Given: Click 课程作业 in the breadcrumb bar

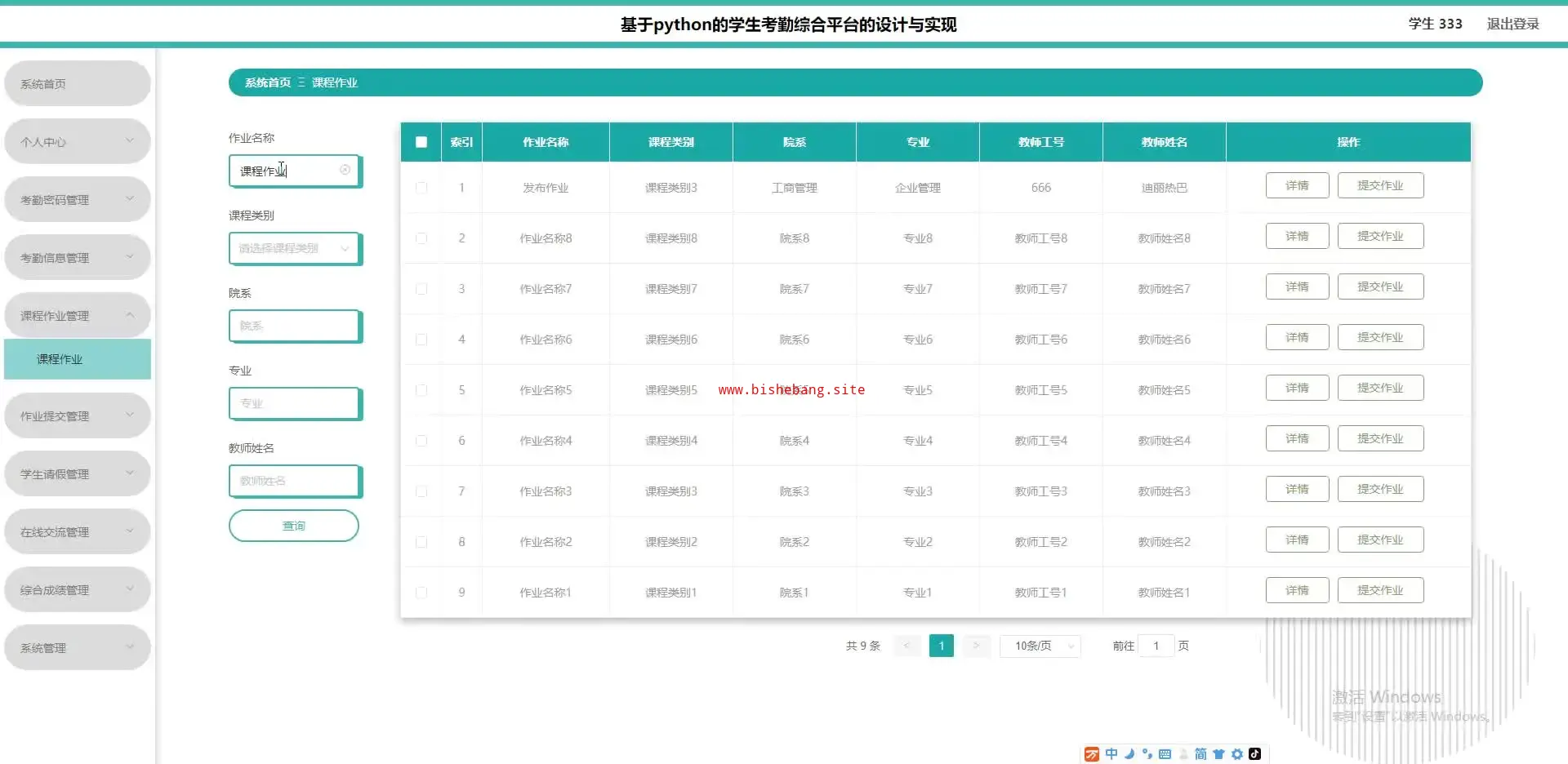Looking at the screenshot, I should pos(335,82).
